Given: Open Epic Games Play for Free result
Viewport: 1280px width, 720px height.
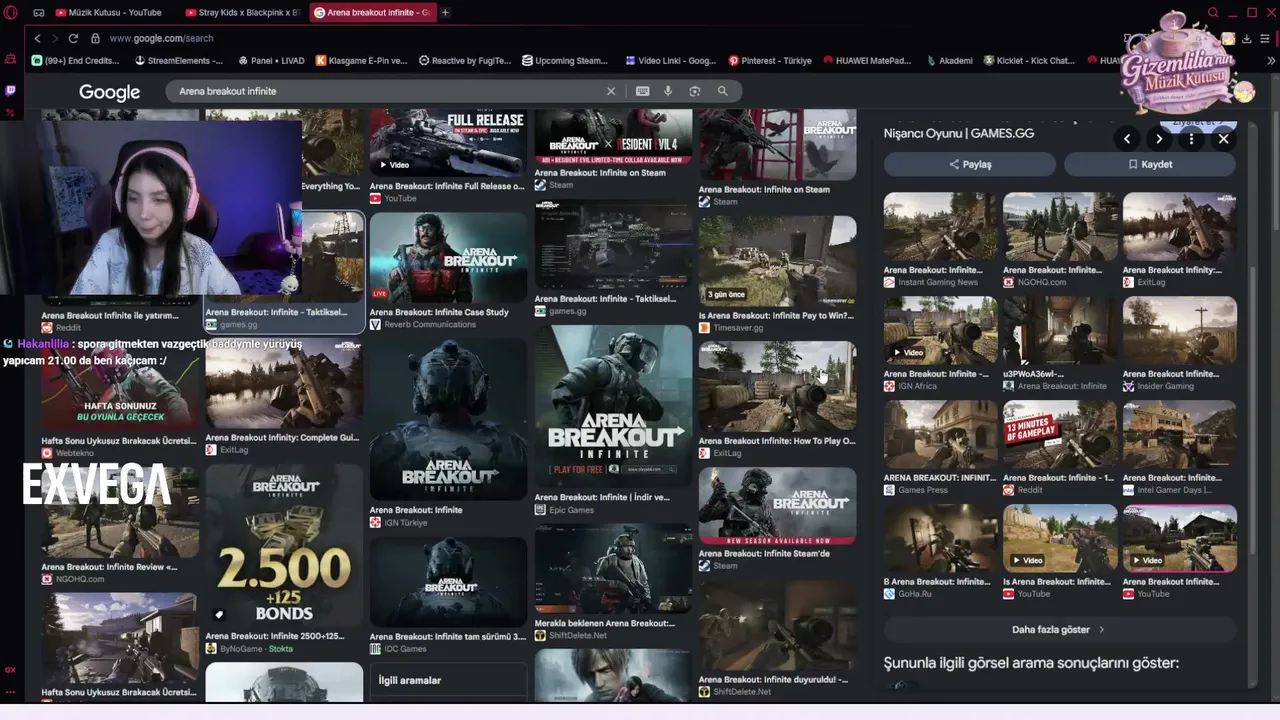Looking at the screenshot, I should click(x=613, y=406).
